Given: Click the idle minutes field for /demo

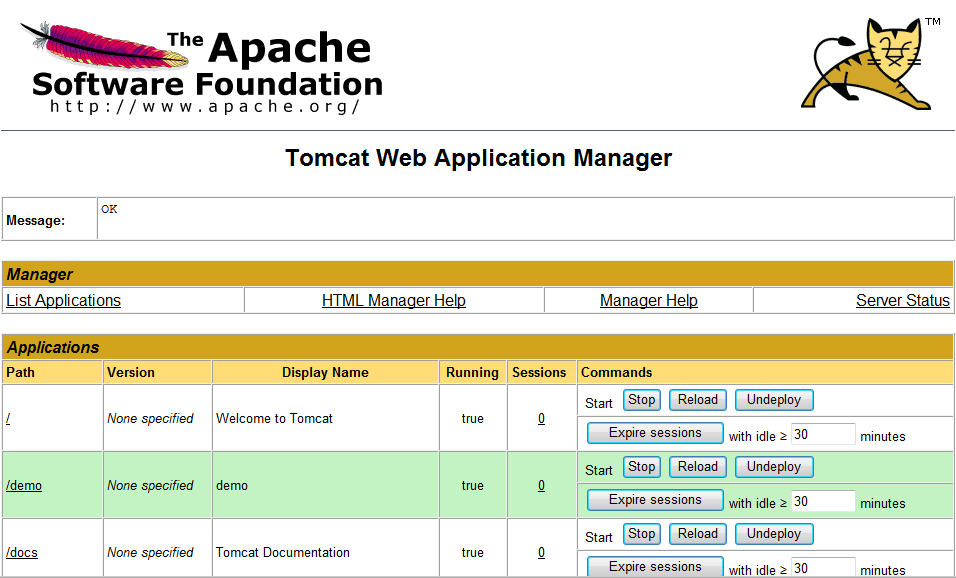Looking at the screenshot, I should click(822, 502).
